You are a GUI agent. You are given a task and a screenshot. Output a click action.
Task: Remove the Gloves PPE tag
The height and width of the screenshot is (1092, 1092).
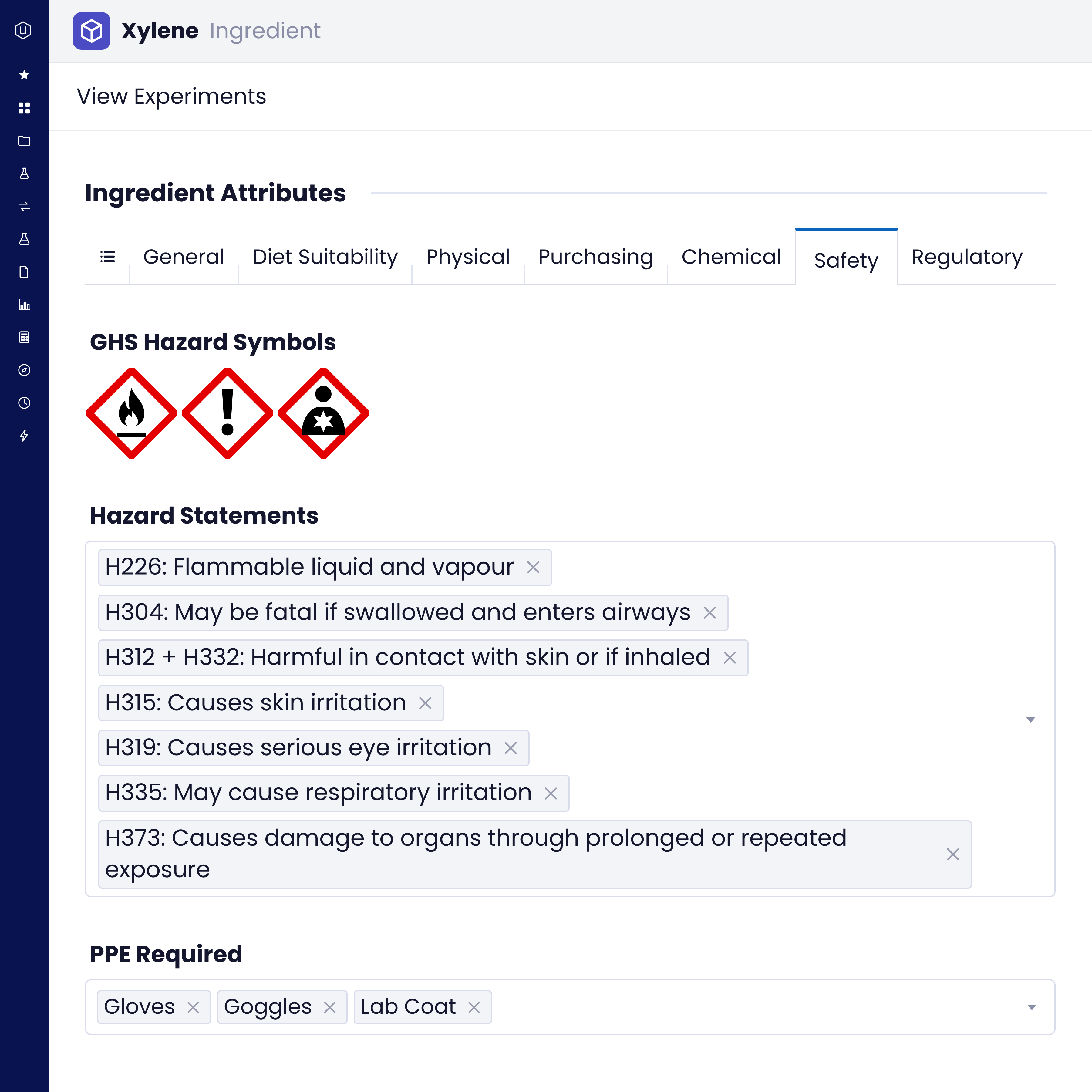click(x=193, y=1007)
